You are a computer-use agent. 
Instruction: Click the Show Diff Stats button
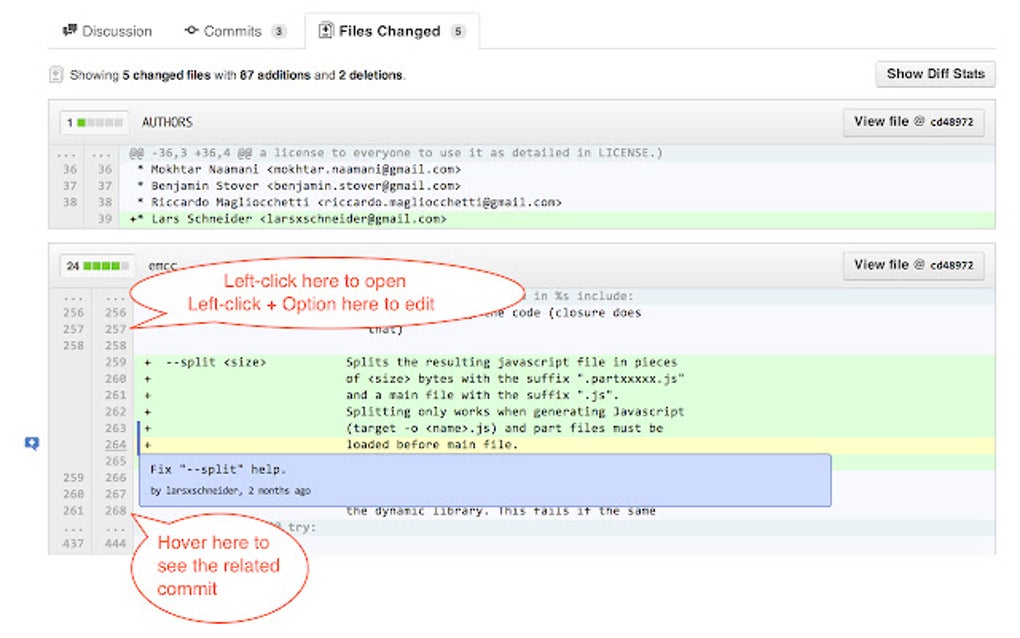[x=934, y=73]
